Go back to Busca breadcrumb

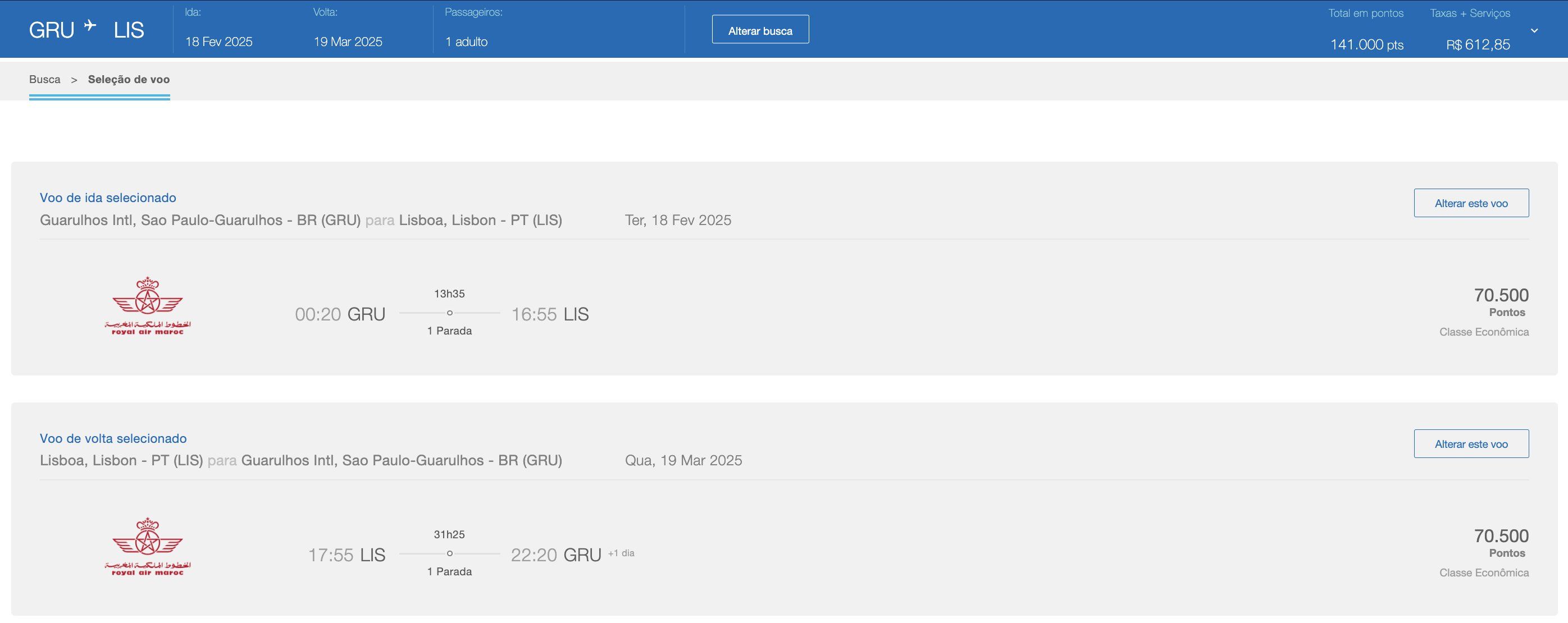click(x=44, y=79)
